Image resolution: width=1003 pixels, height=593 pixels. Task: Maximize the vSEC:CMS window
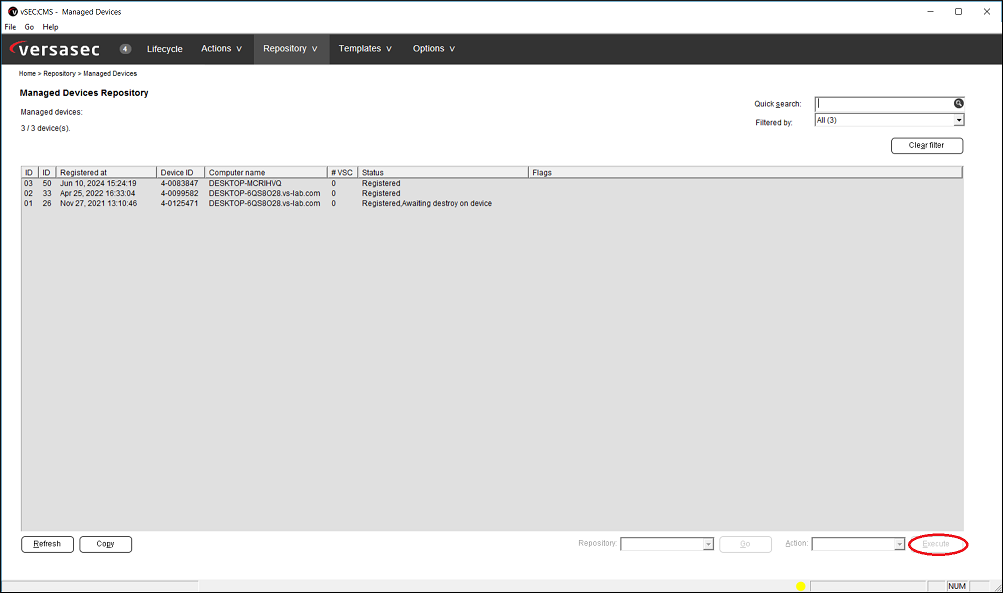[x=958, y=12]
